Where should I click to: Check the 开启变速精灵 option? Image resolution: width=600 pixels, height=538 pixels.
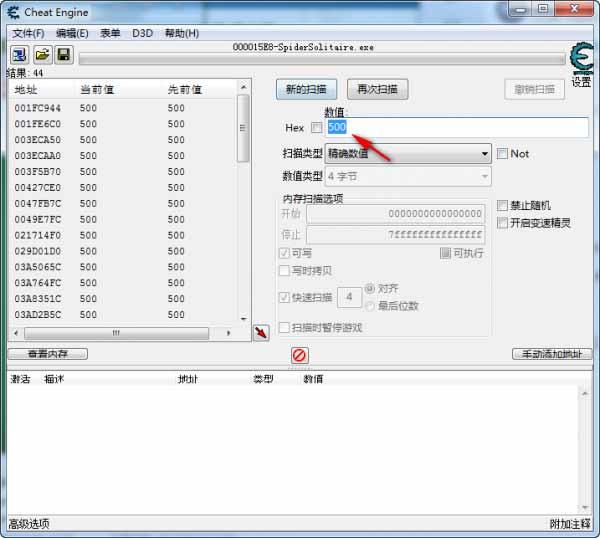pos(503,223)
